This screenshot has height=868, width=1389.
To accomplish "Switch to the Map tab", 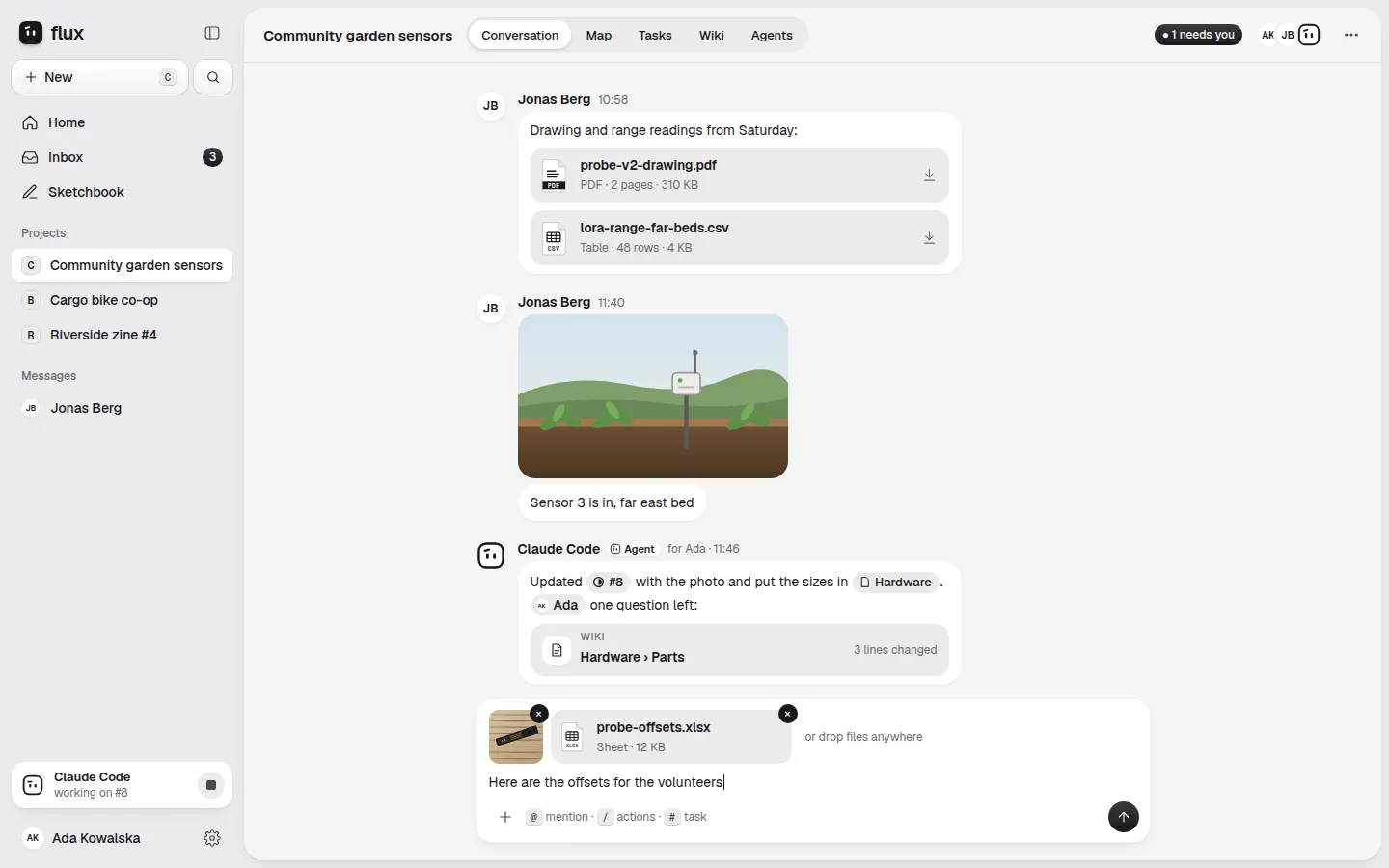I will click(x=599, y=35).
